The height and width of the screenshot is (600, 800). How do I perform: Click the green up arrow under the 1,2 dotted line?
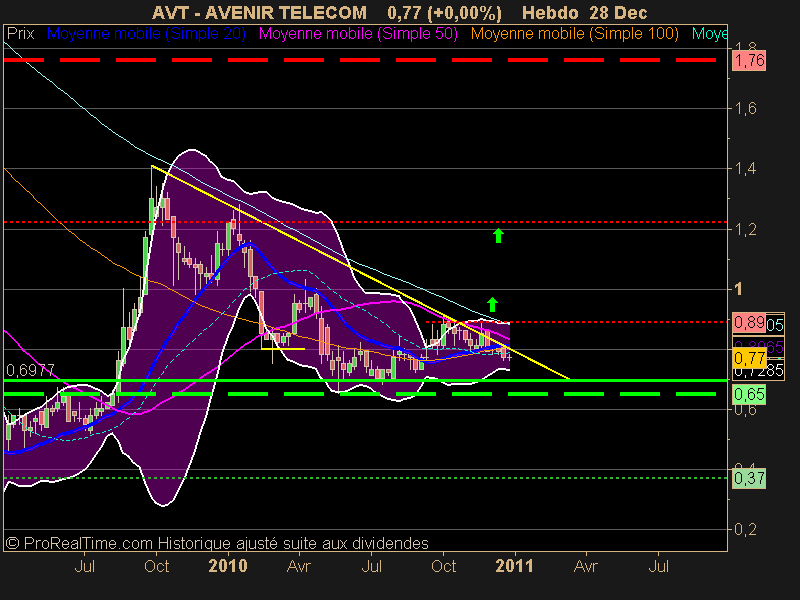pos(498,236)
